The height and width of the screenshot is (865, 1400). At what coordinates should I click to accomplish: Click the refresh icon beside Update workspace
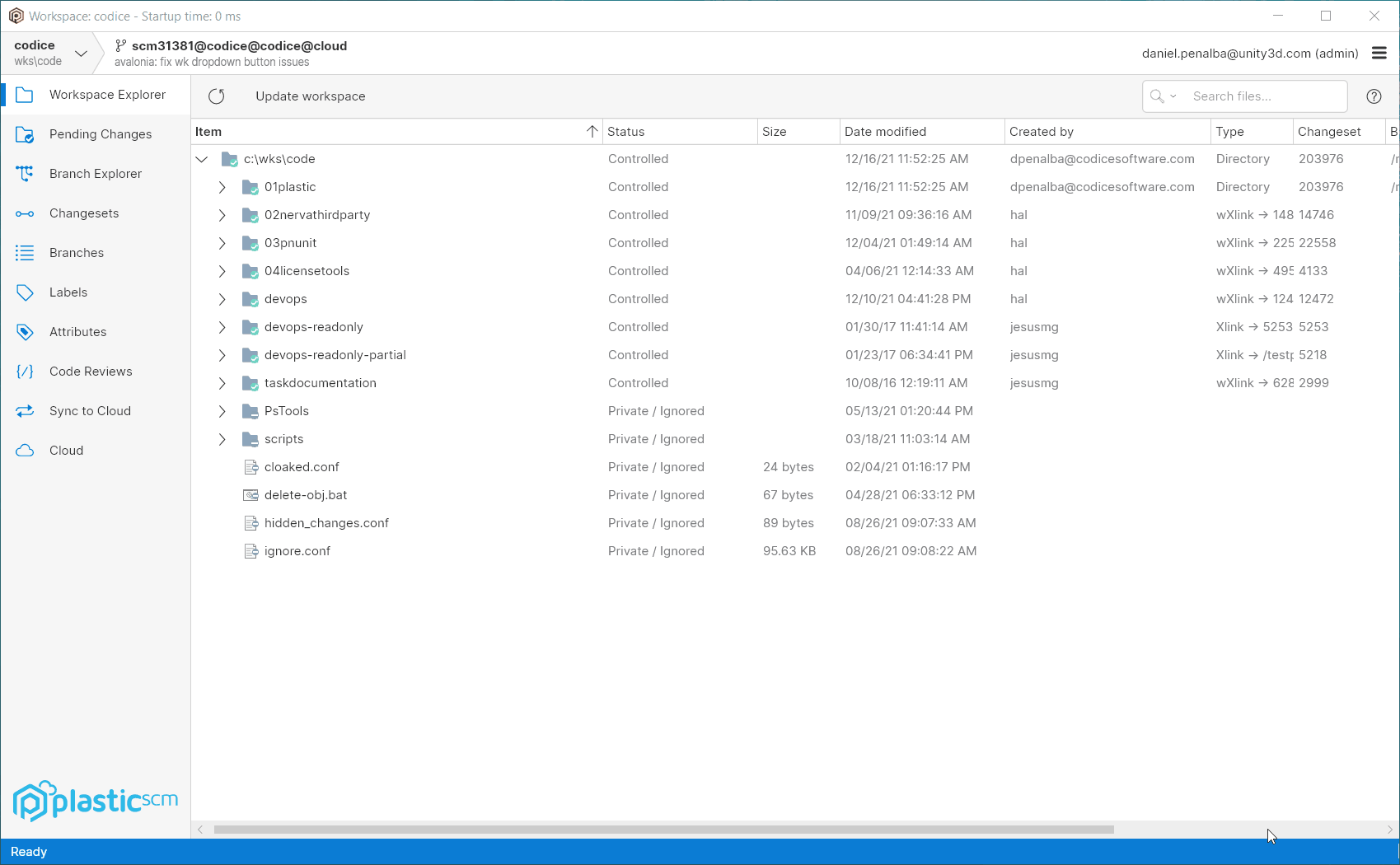point(217,96)
